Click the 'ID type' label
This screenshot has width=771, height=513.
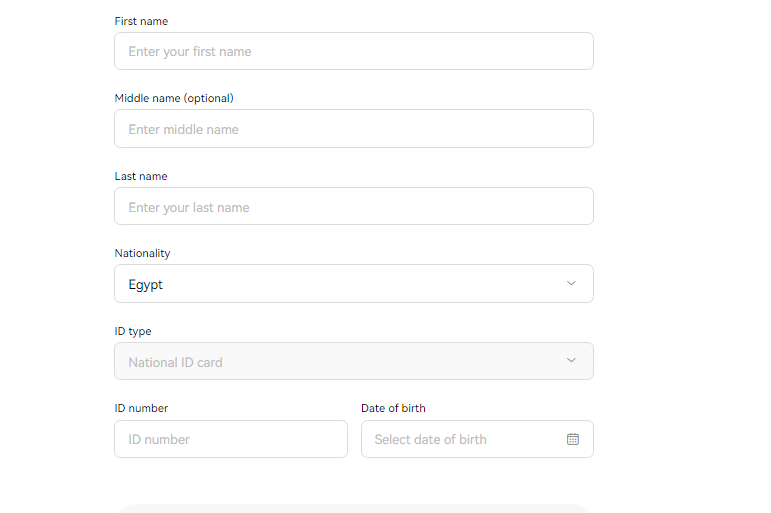133,331
